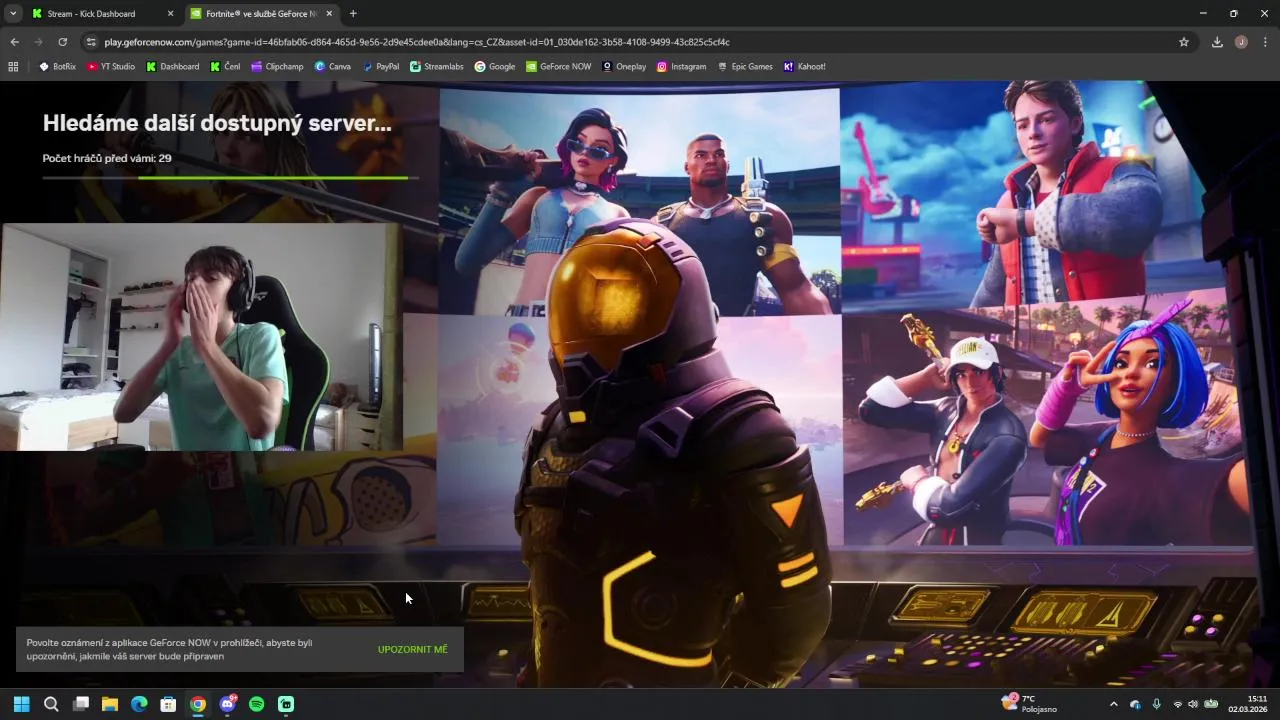Open the apps grid in bookmarks bar

click(13, 67)
